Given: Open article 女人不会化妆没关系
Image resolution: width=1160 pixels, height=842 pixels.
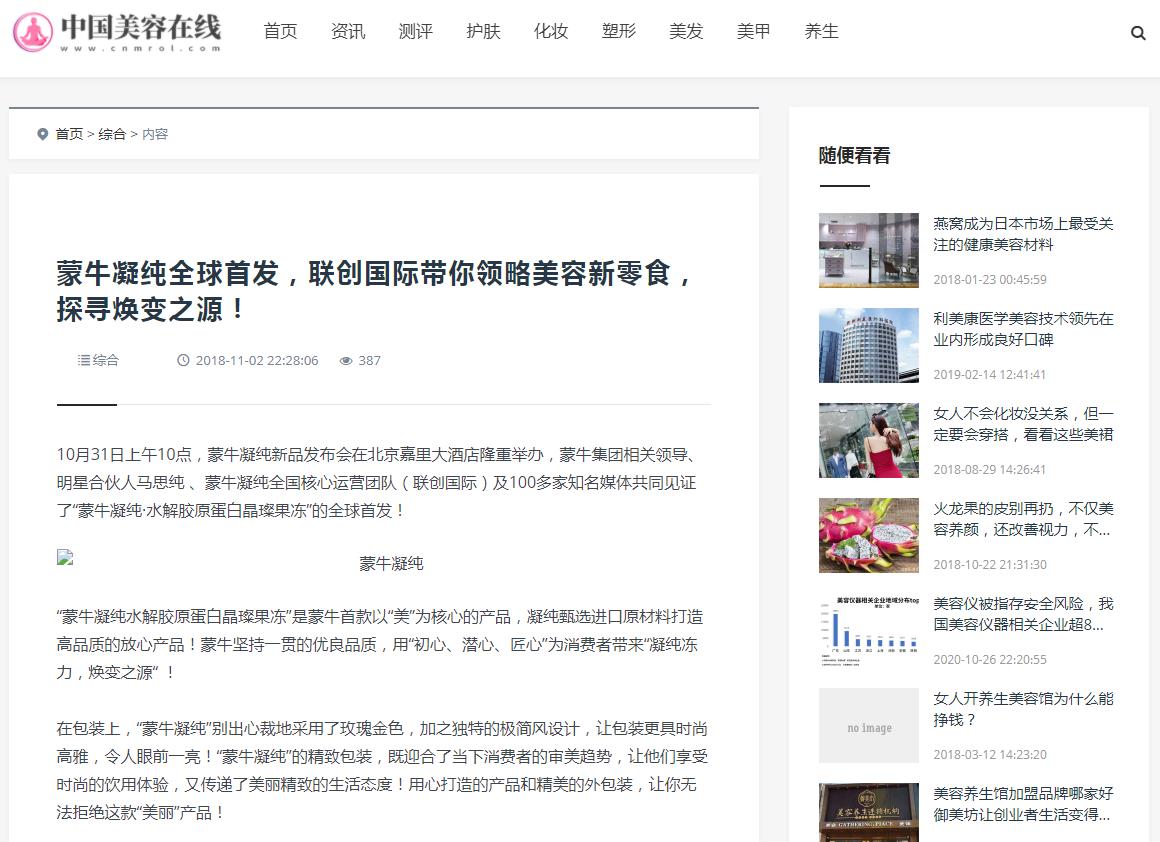Looking at the screenshot, I should coord(1023,424).
